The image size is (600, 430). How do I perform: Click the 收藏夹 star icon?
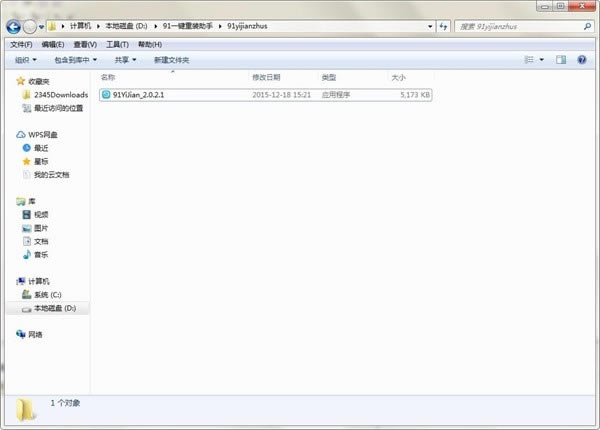tap(21, 81)
